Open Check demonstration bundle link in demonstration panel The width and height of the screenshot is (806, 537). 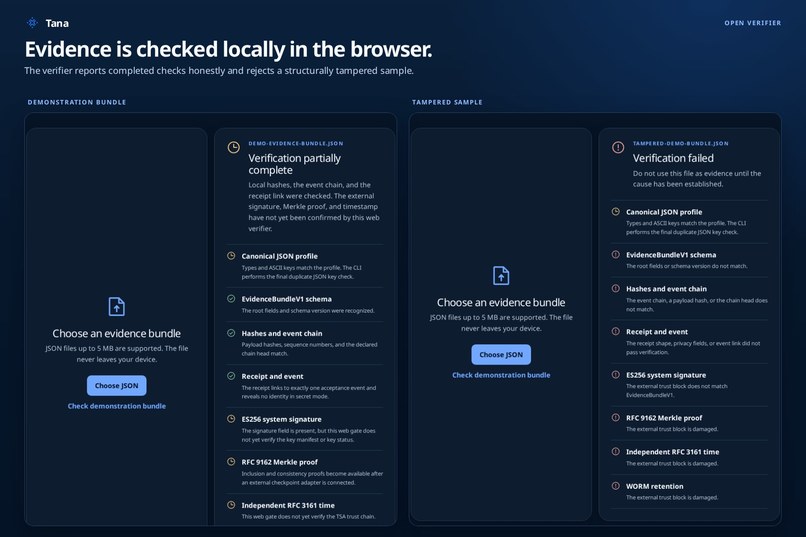pos(117,406)
